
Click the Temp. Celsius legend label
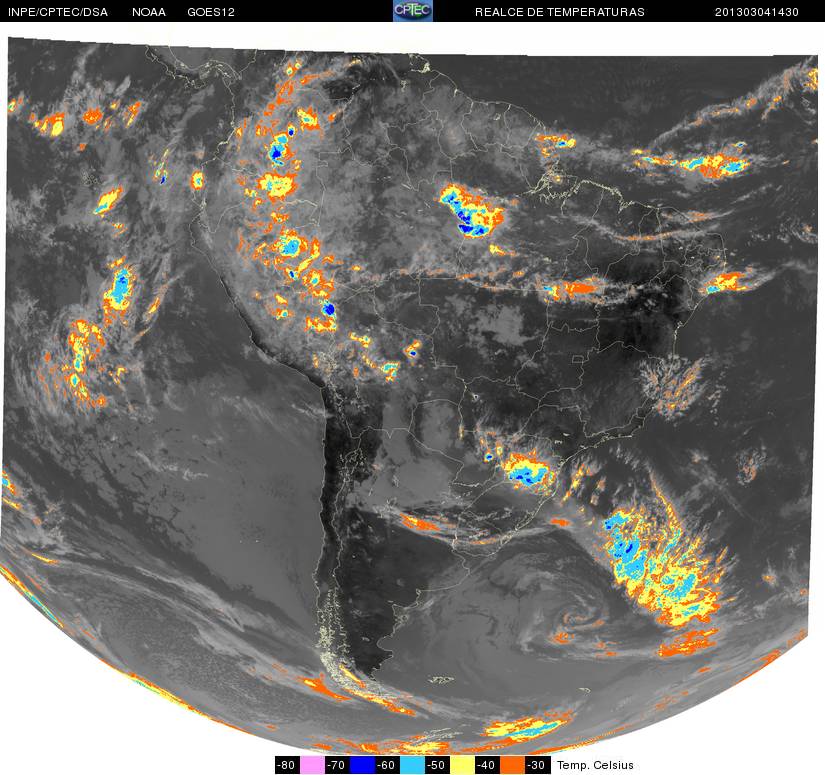pos(595,765)
